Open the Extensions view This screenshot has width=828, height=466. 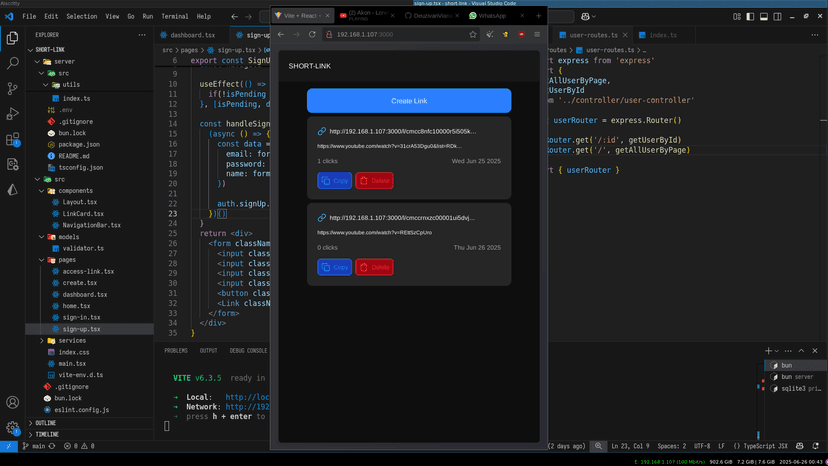tap(12, 139)
